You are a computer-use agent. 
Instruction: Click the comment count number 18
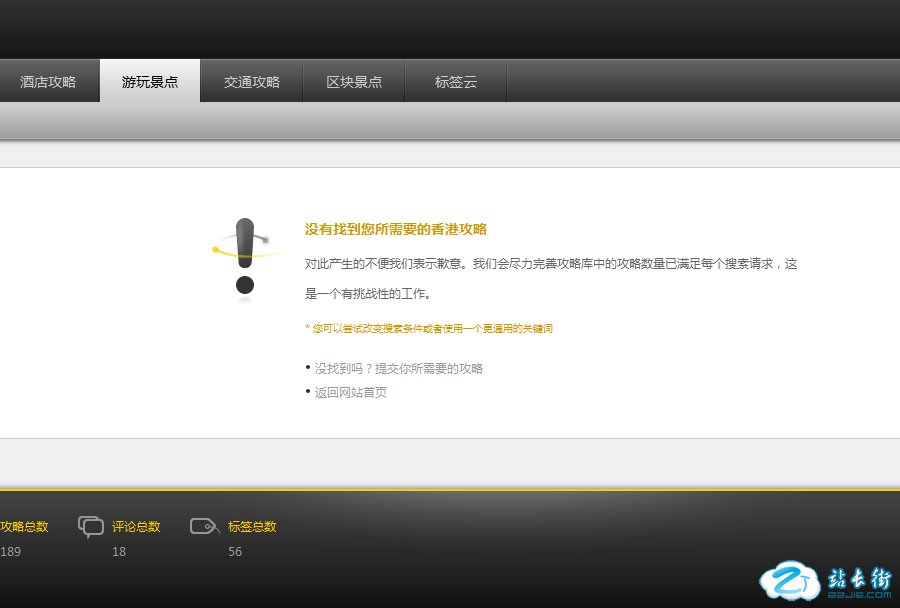coord(119,552)
